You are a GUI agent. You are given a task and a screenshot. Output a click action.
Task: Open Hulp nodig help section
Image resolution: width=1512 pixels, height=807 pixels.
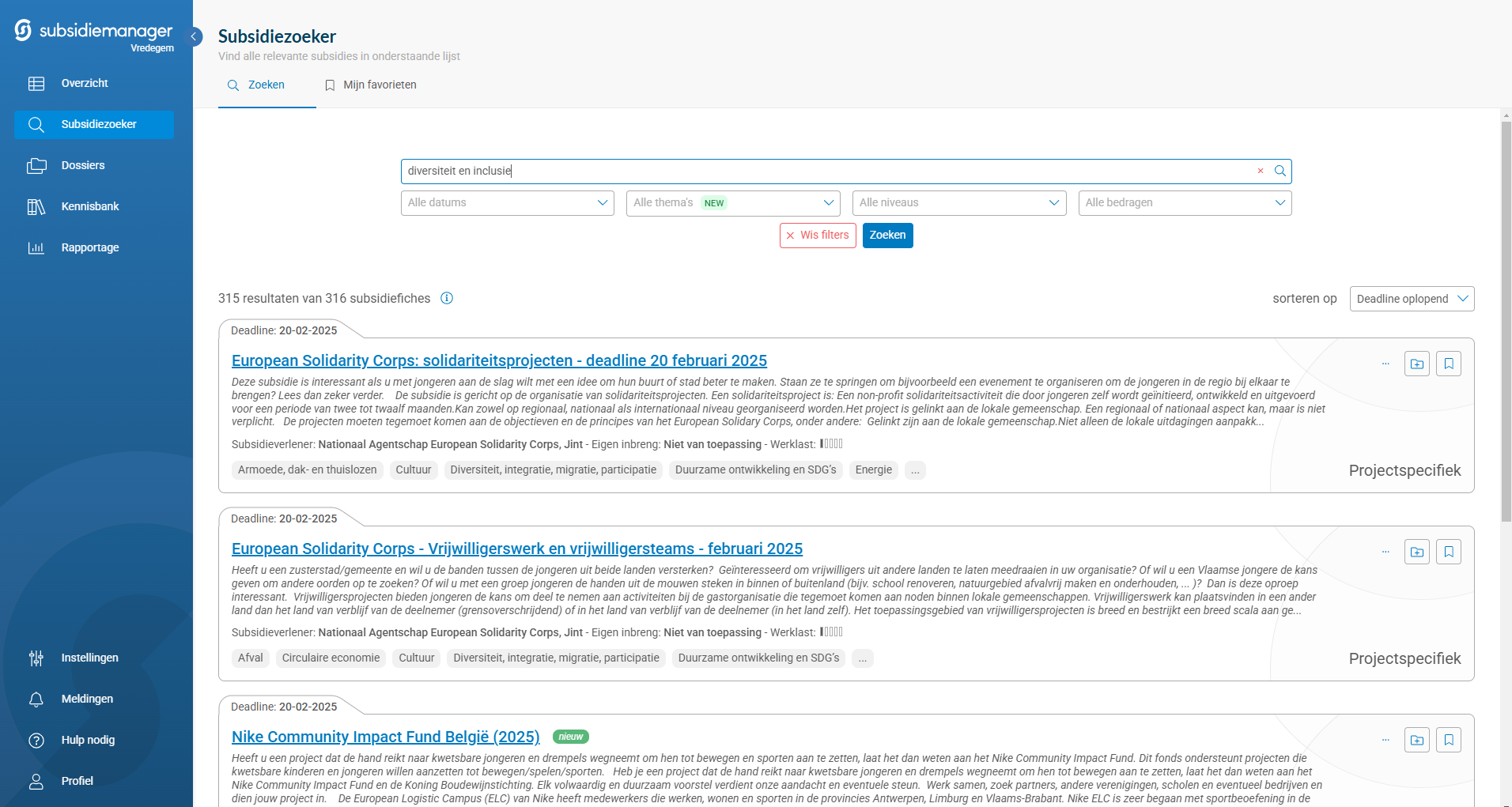pos(88,740)
